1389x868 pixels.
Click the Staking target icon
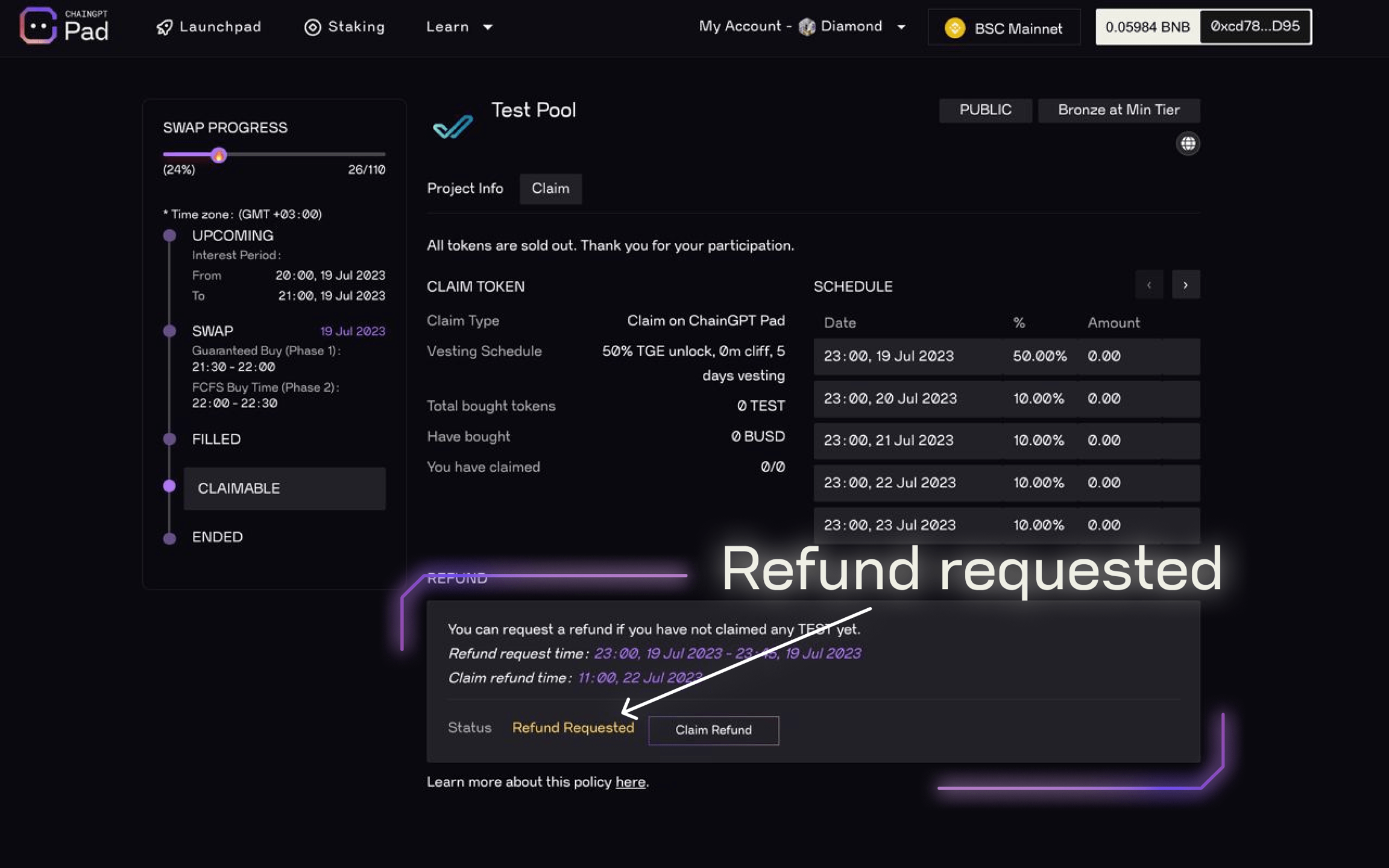312,27
